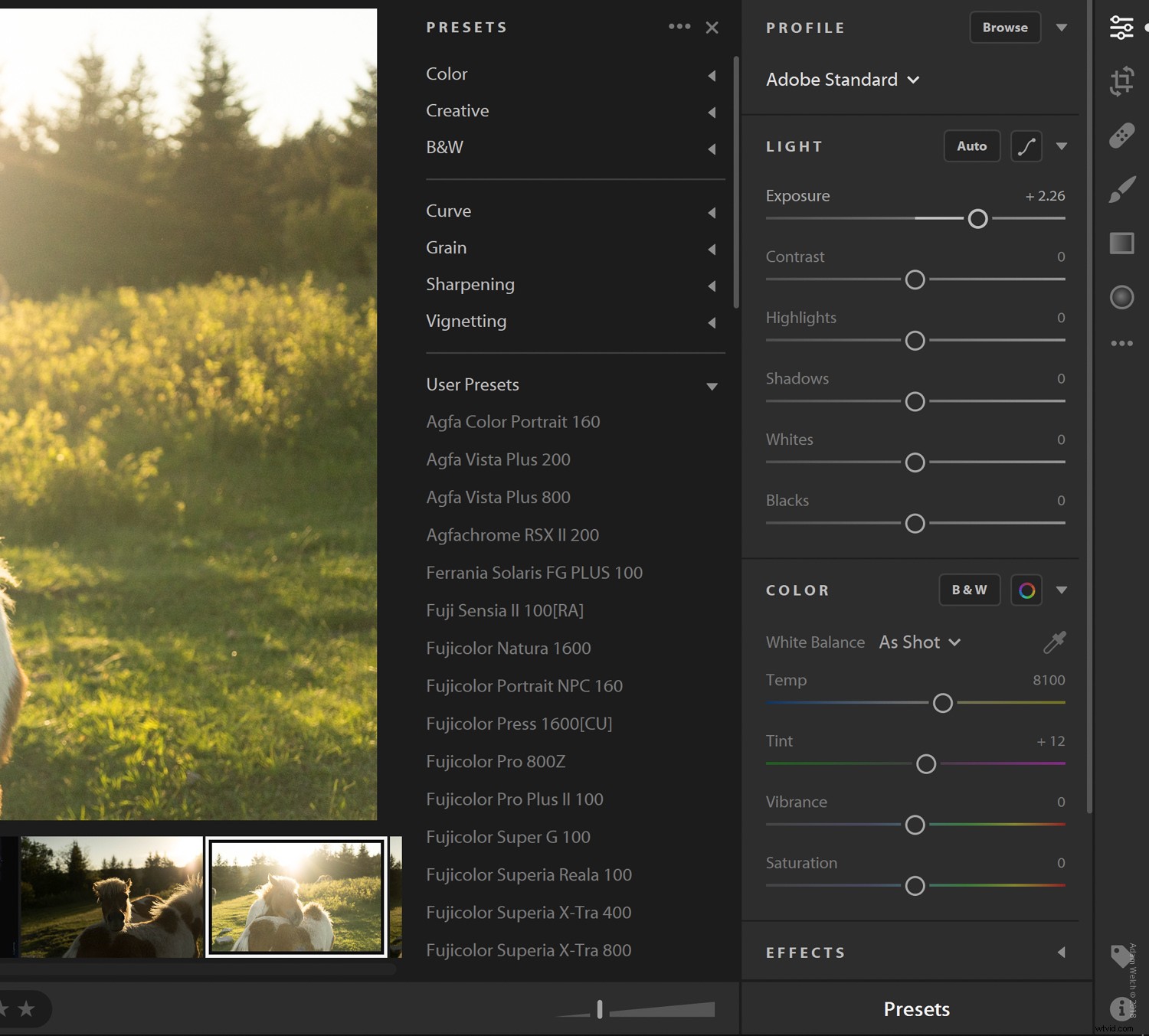Toggle B&W conversion in the Color panel
Image resolution: width=1149 pixels, height=1036 pixels.
pyautogui.click(x=969, y=590)
